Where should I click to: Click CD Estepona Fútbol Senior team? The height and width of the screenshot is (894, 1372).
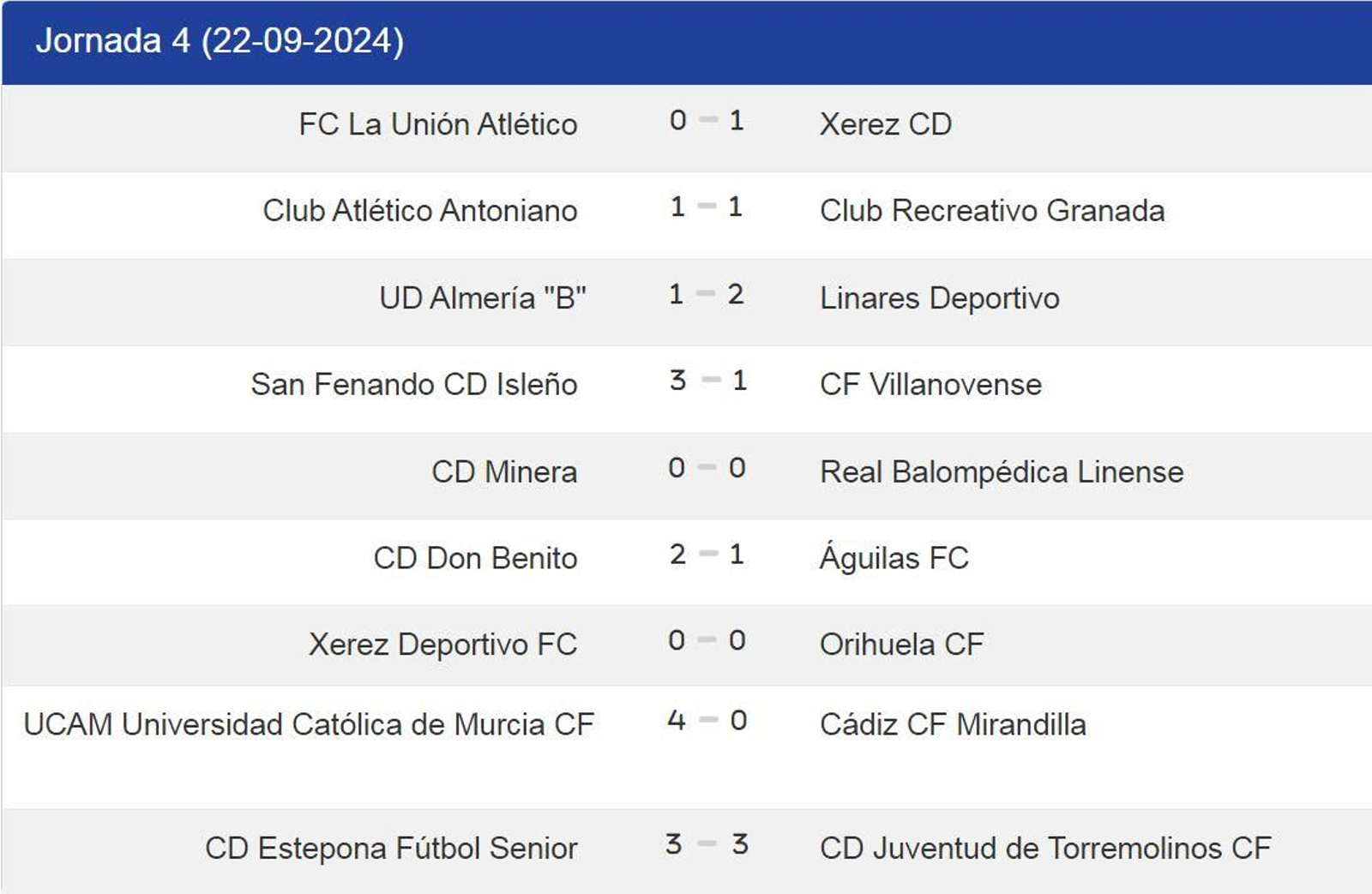391,849
